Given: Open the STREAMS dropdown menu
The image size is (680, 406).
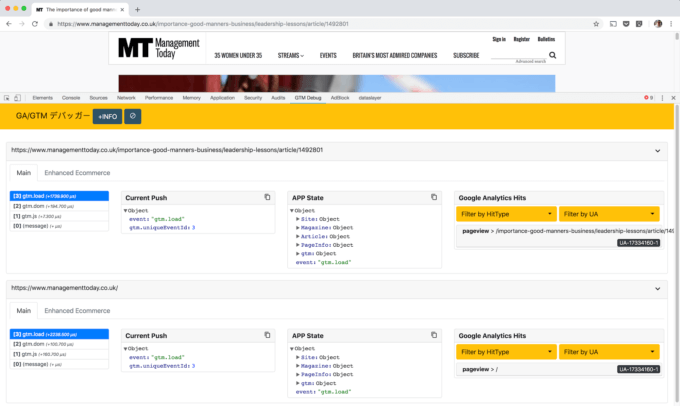Looking at the screenshot, I should tap(291, 56).
